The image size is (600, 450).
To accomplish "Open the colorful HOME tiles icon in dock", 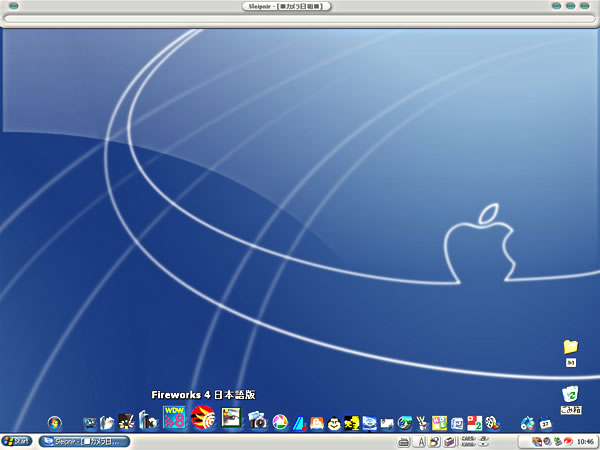I will tap(439, 423).
